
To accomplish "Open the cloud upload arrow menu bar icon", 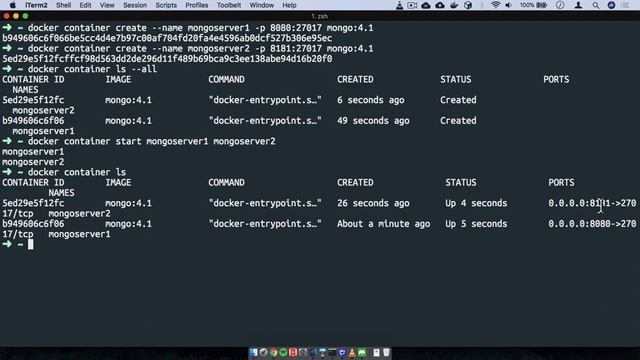I will tap(440, 5).
